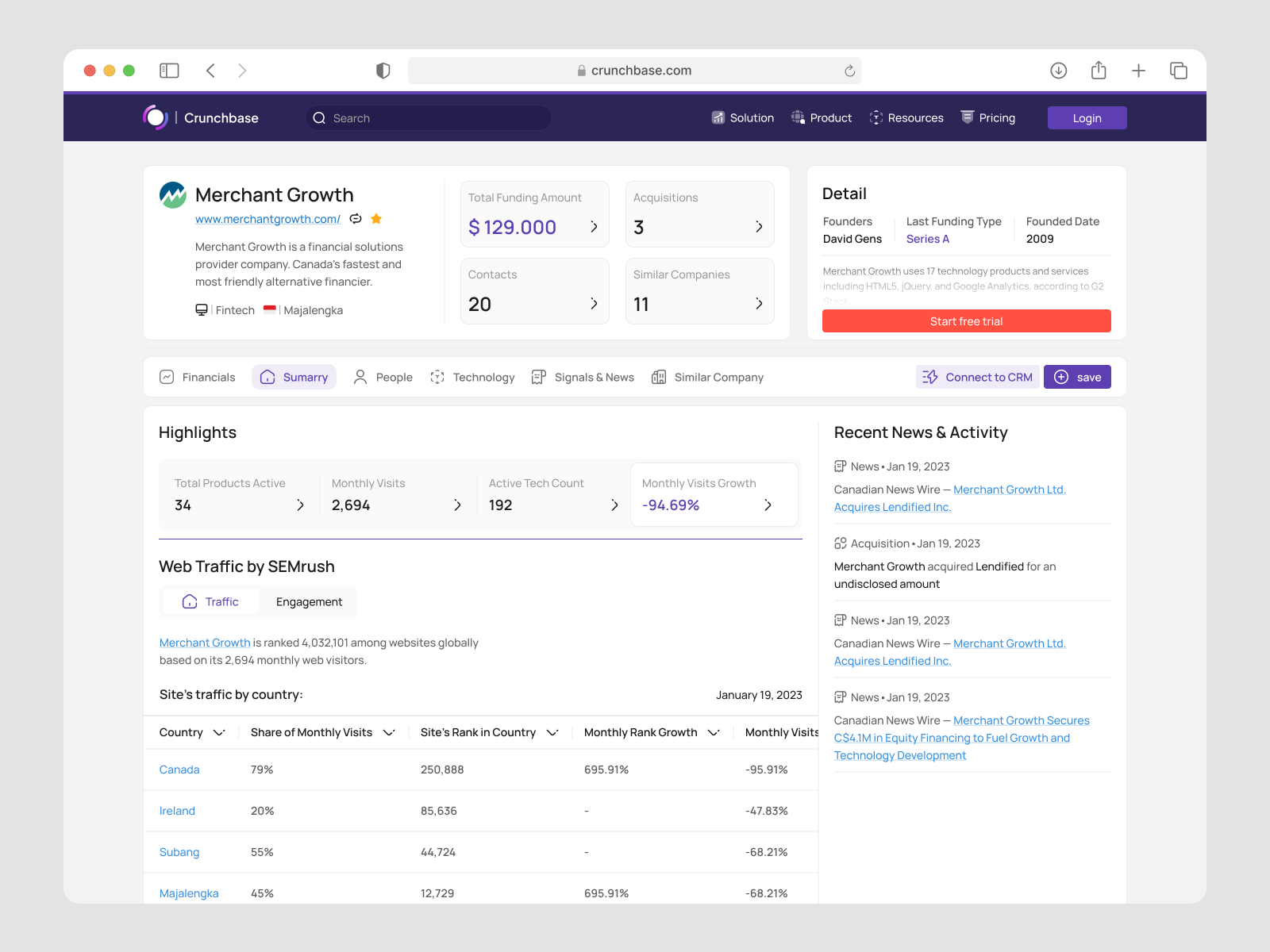Show the tab overview icon
The image size is (1270, 952).
pyautogui.click(x=1179, y=71)
